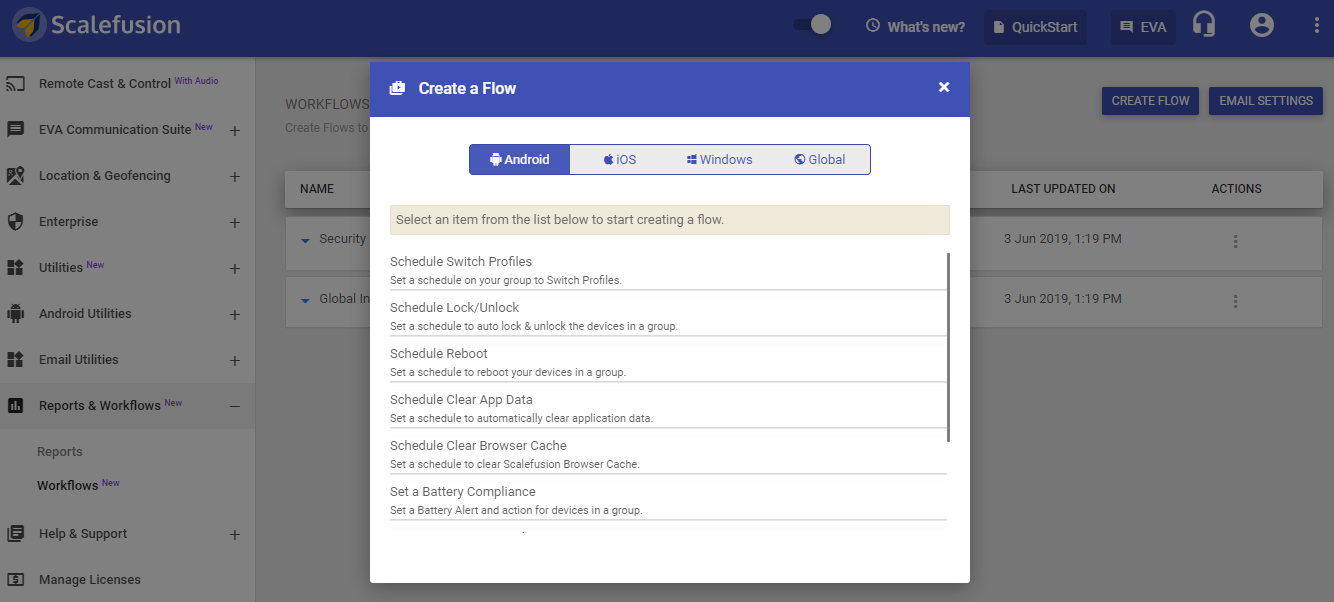Close the Create a Flow dialog
This screenshot has width=1334, height=602.
[x=944, y=88]
